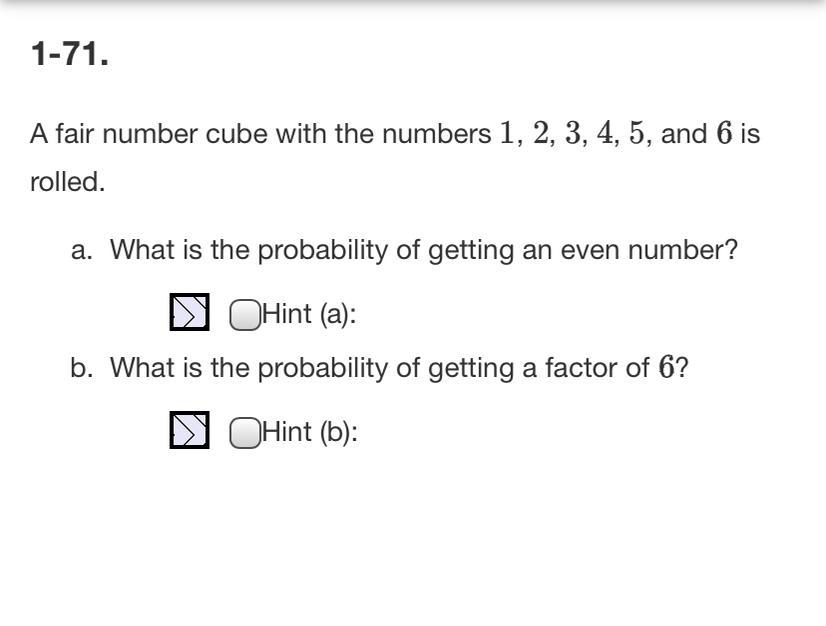Check the Hint (a) checkbox
The height and width of the screenshot is (626, 826).
[245, 315]
